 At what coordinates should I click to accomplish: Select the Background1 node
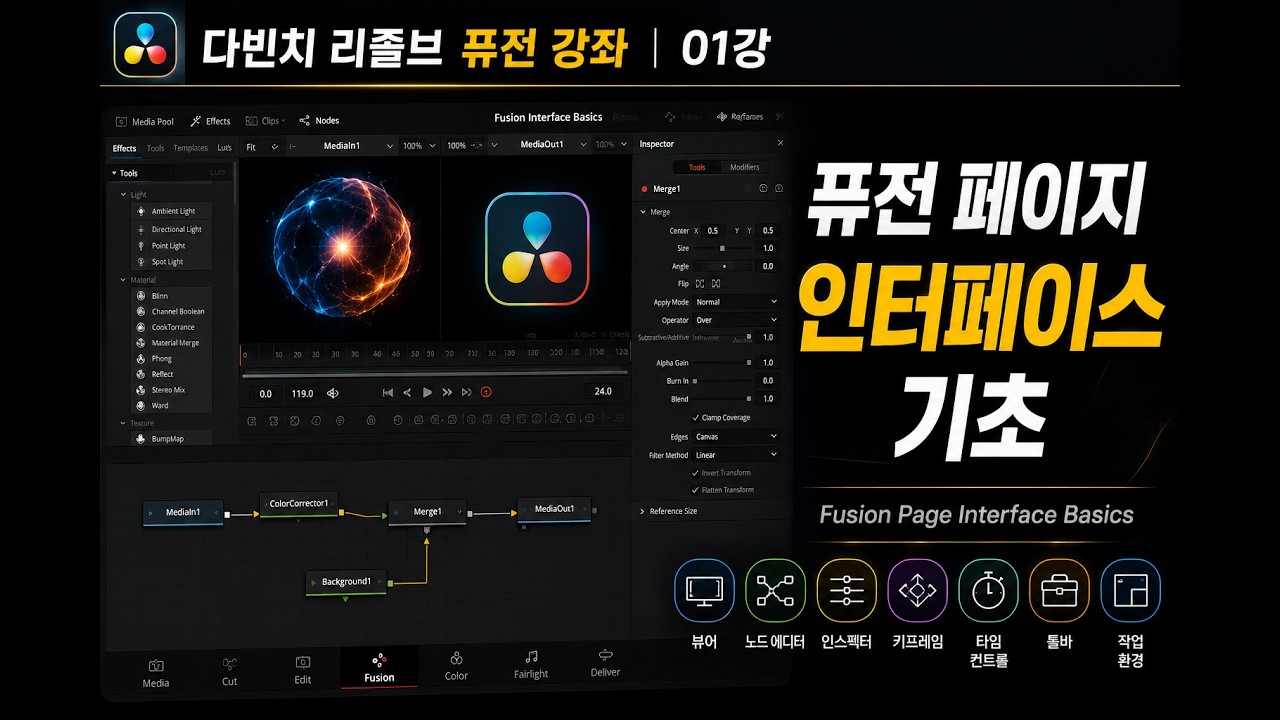346,582
